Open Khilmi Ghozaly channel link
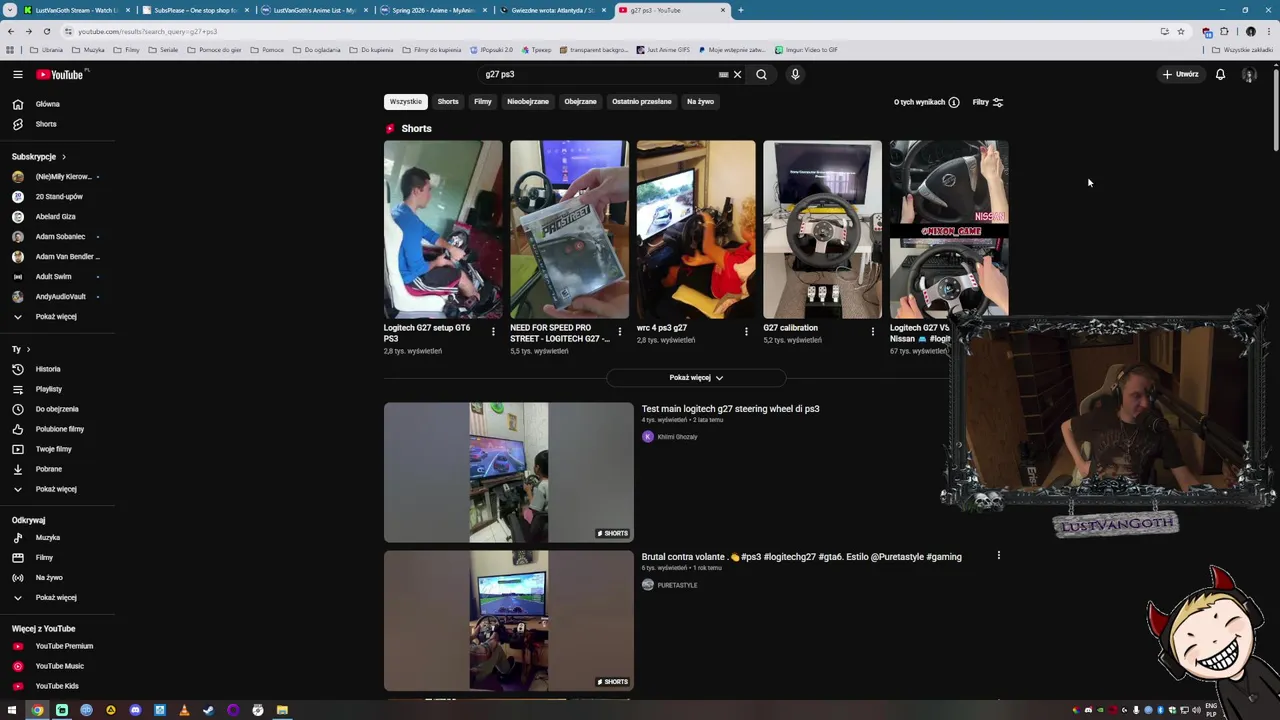The width and height of the screenshot is (1280, 720). pos(677,437)
